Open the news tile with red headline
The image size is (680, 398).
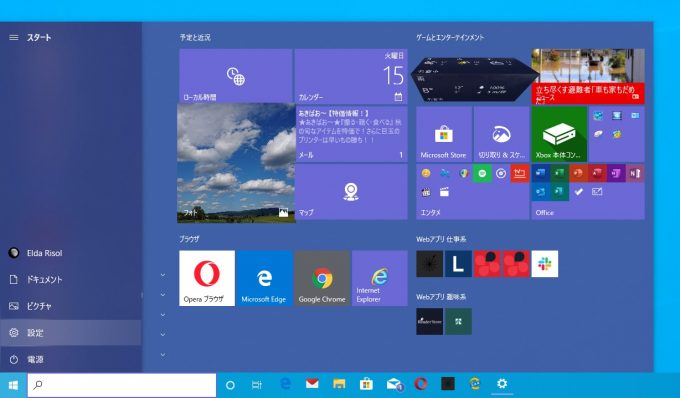pyautogui.click(x=588, y=76)
